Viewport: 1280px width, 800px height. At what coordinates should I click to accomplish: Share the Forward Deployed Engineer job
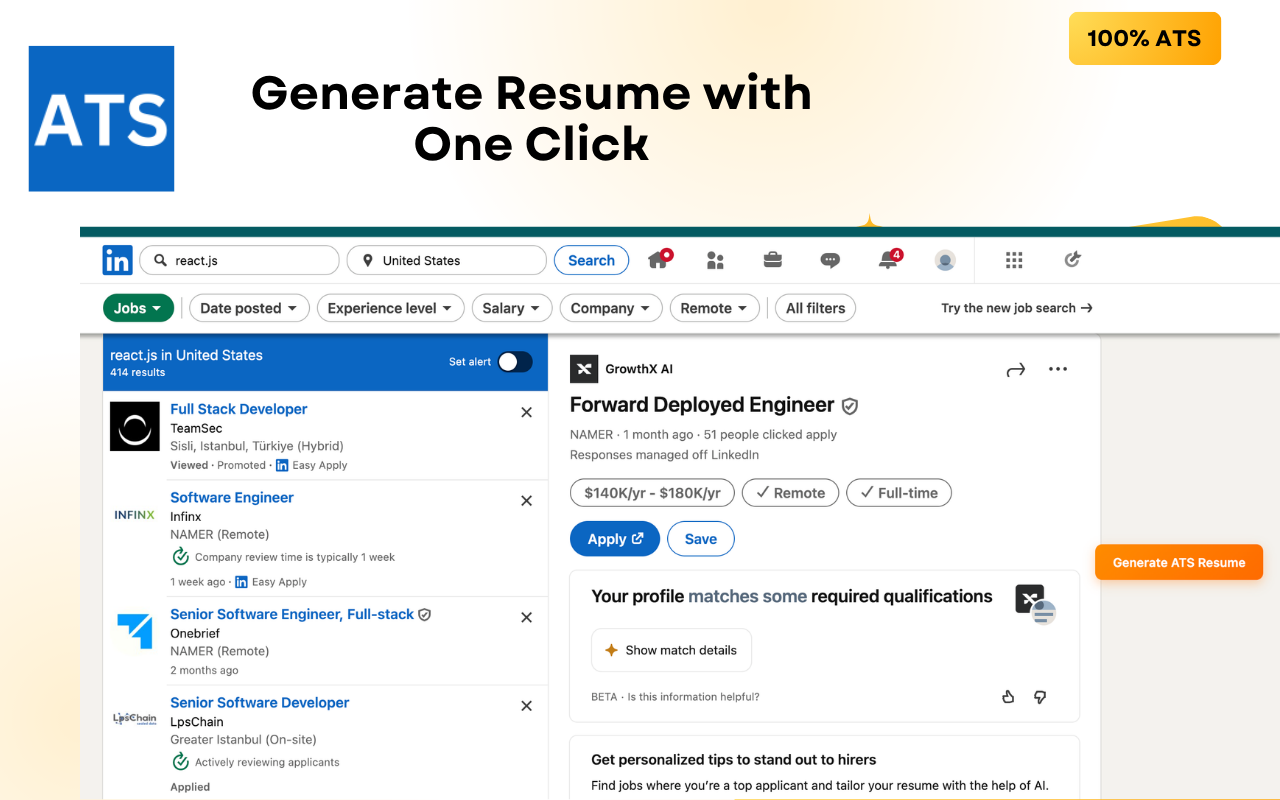(1016, 370)
